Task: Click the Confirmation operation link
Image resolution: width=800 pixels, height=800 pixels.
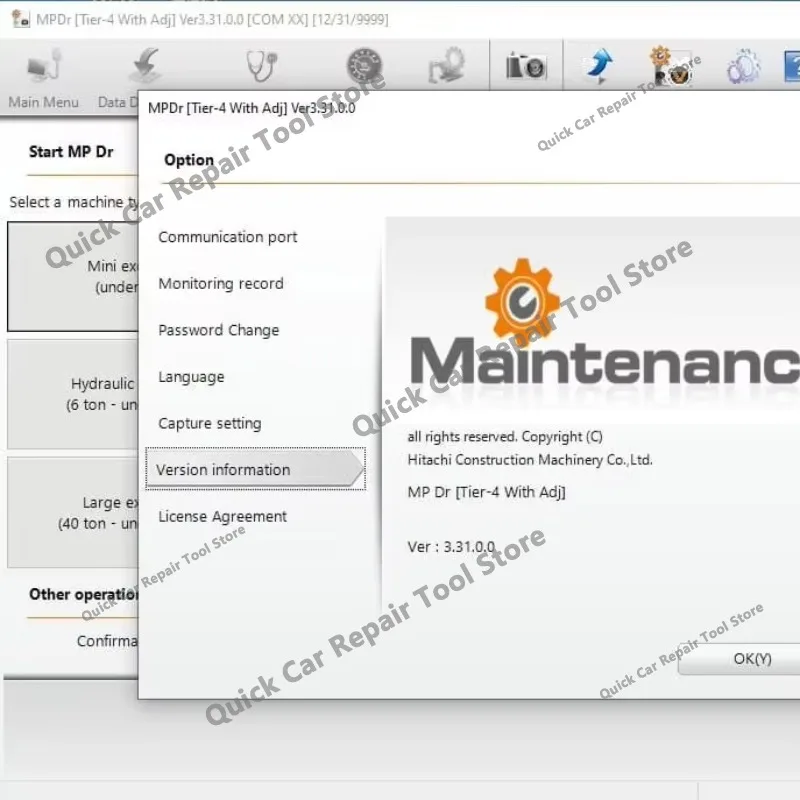Action: pos(107,641)
